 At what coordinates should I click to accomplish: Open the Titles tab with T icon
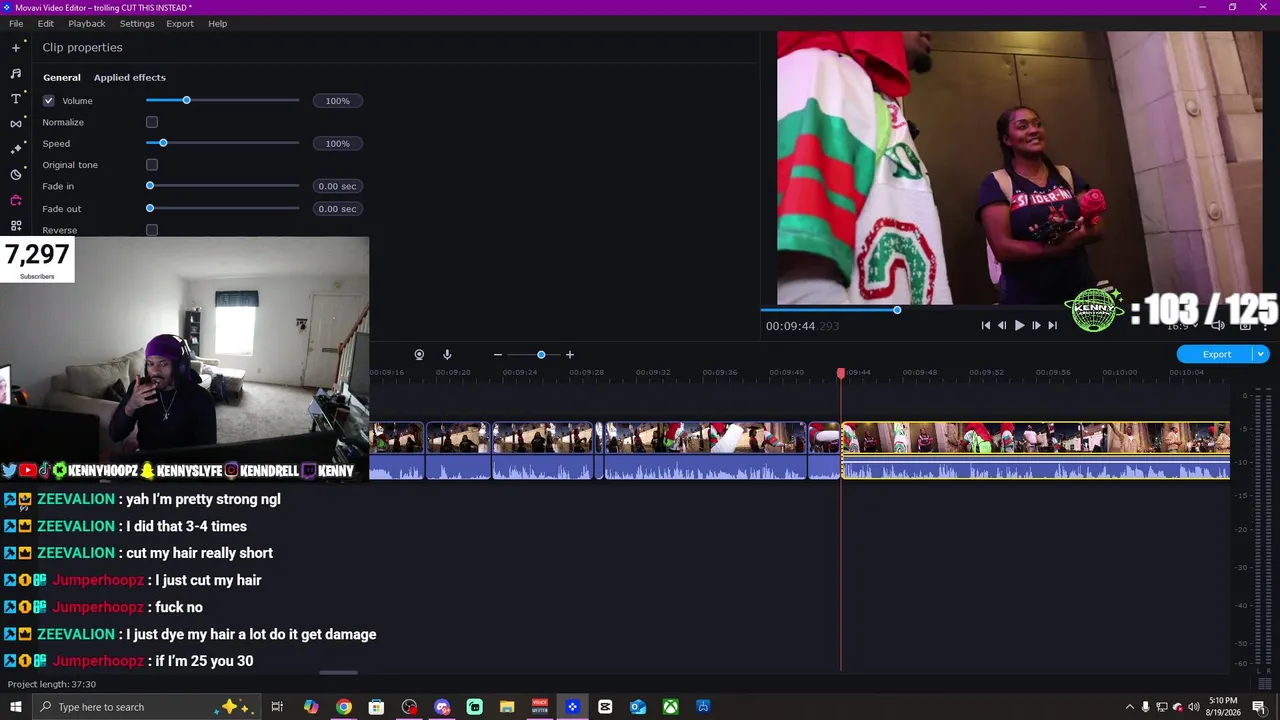coord(15,98)
